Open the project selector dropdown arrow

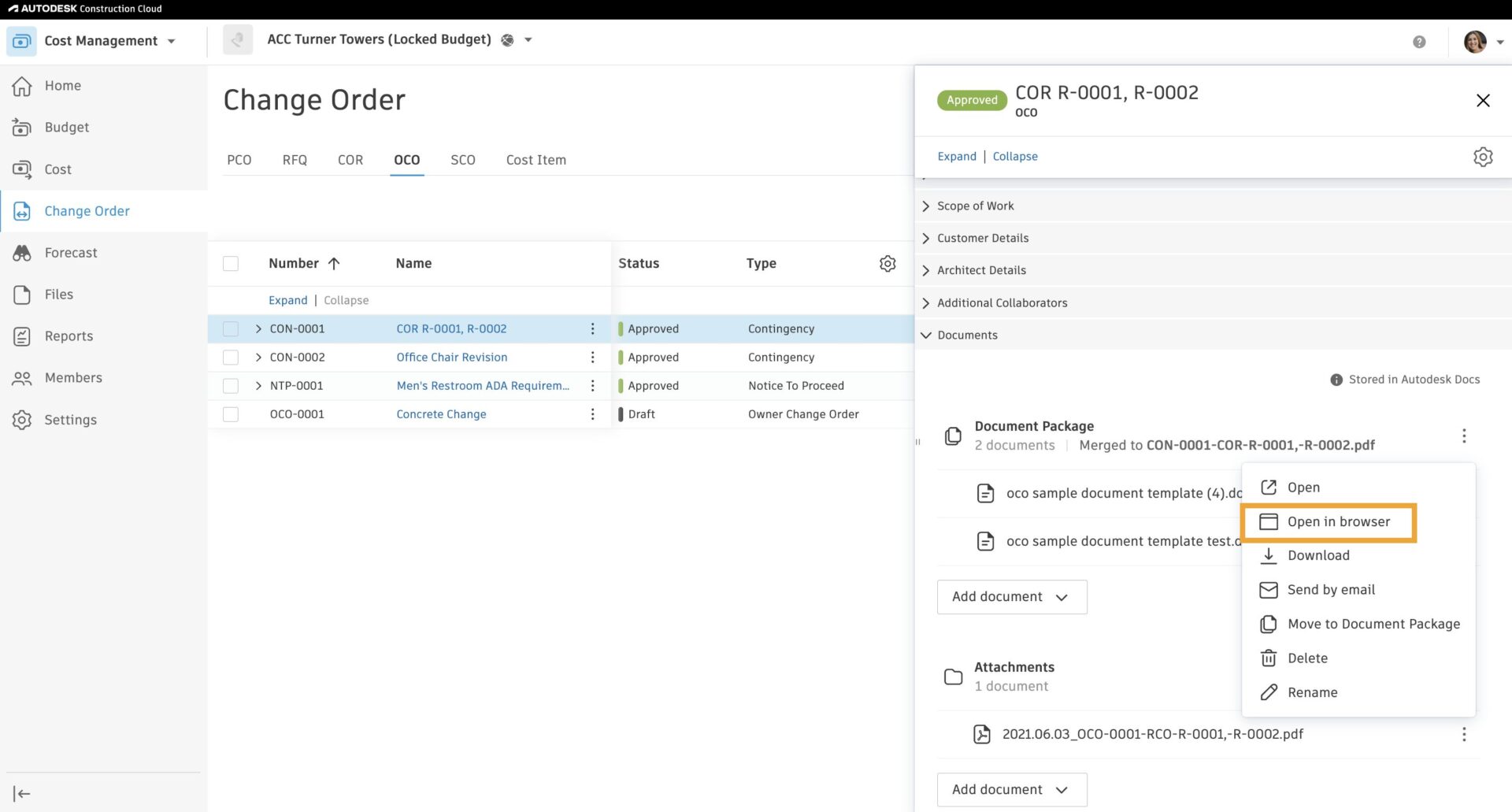point(528,40)
